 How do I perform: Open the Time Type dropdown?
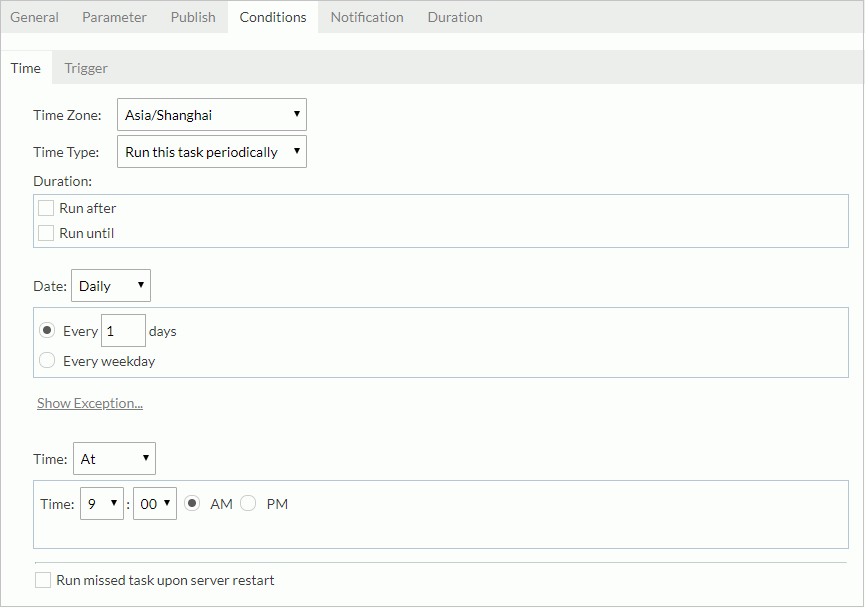click(210, 151)
